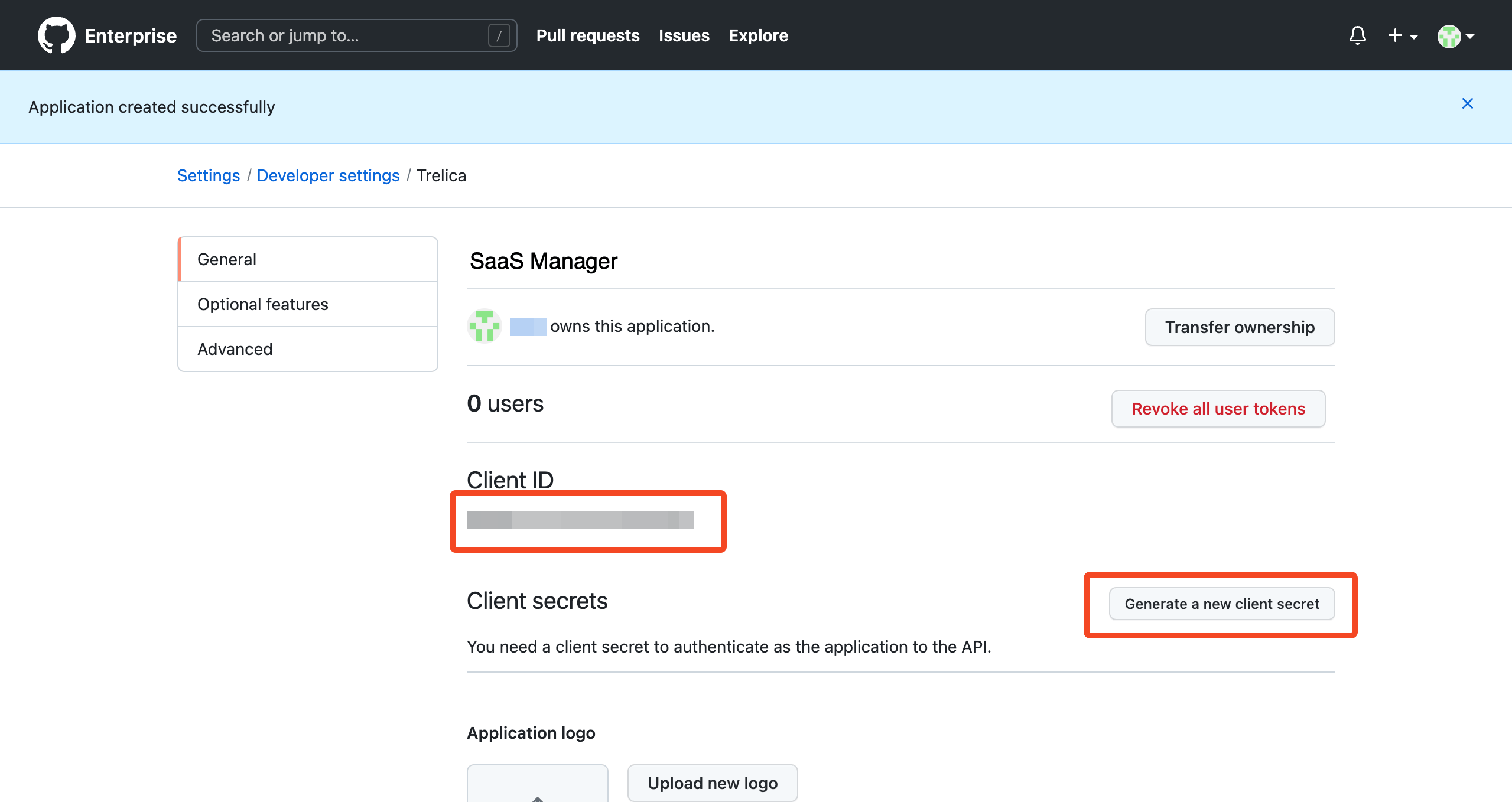Go to Pull requests
The image size is (1512, 802).
click(x=587, y=35)
